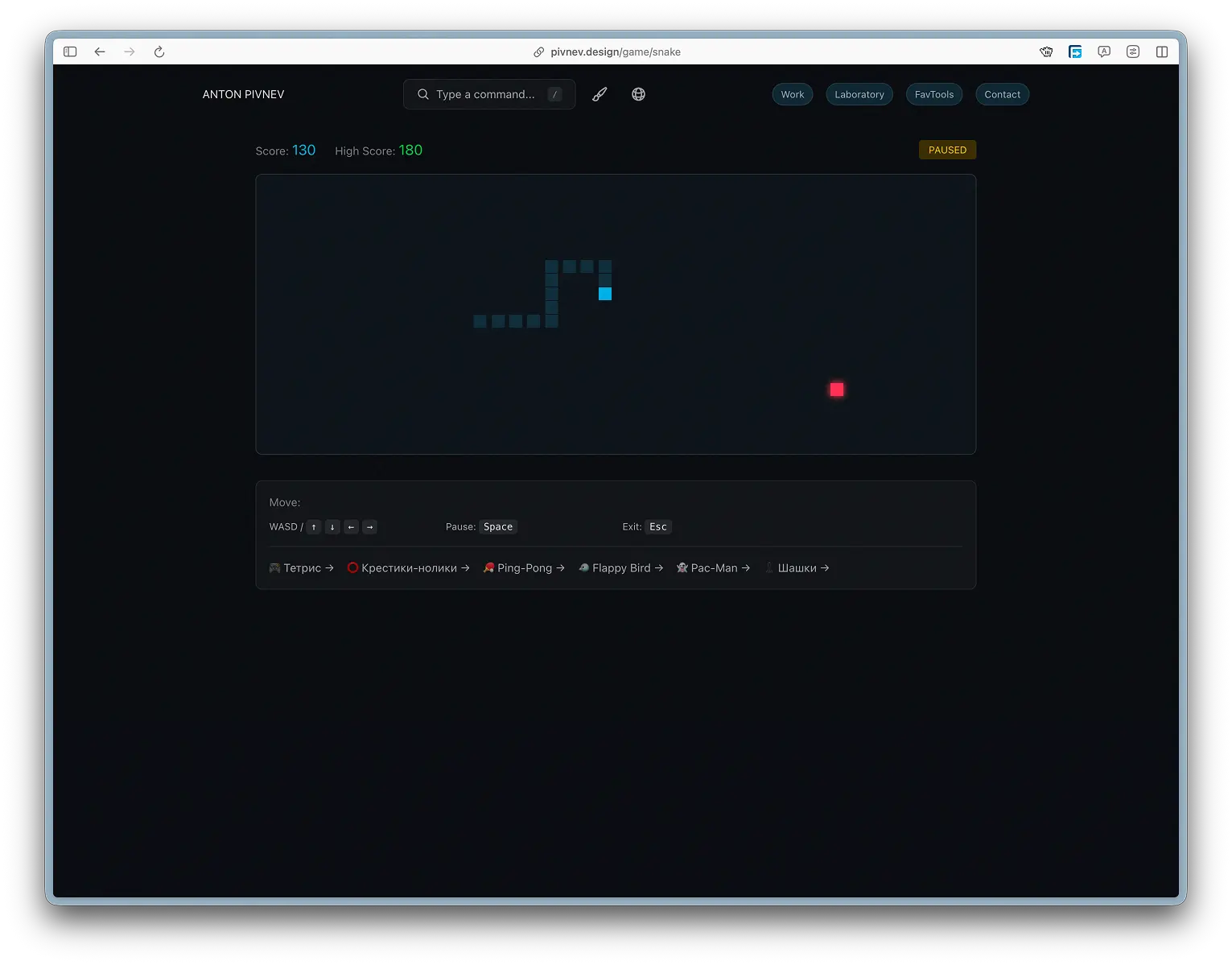Click the paintbrush theme icon

click(600, 94)
